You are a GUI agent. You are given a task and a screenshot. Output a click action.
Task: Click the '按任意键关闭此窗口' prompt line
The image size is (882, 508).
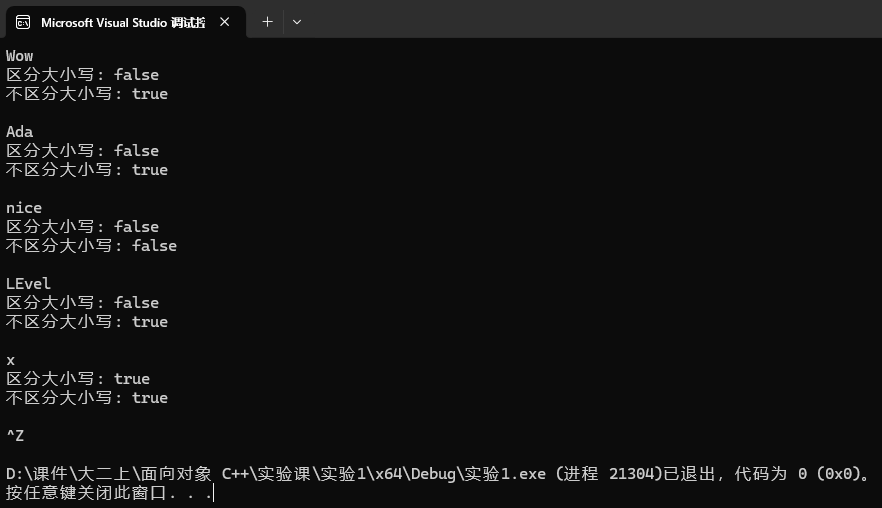click(x=110, y=493)
